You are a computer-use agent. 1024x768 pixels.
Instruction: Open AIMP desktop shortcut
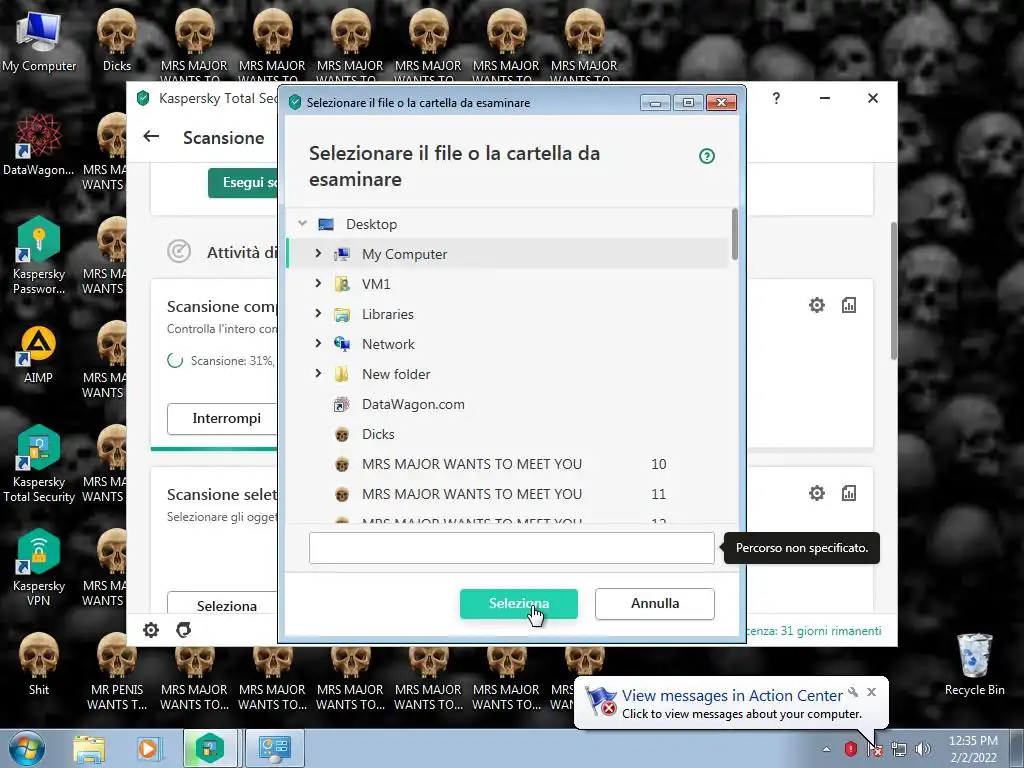39,354
